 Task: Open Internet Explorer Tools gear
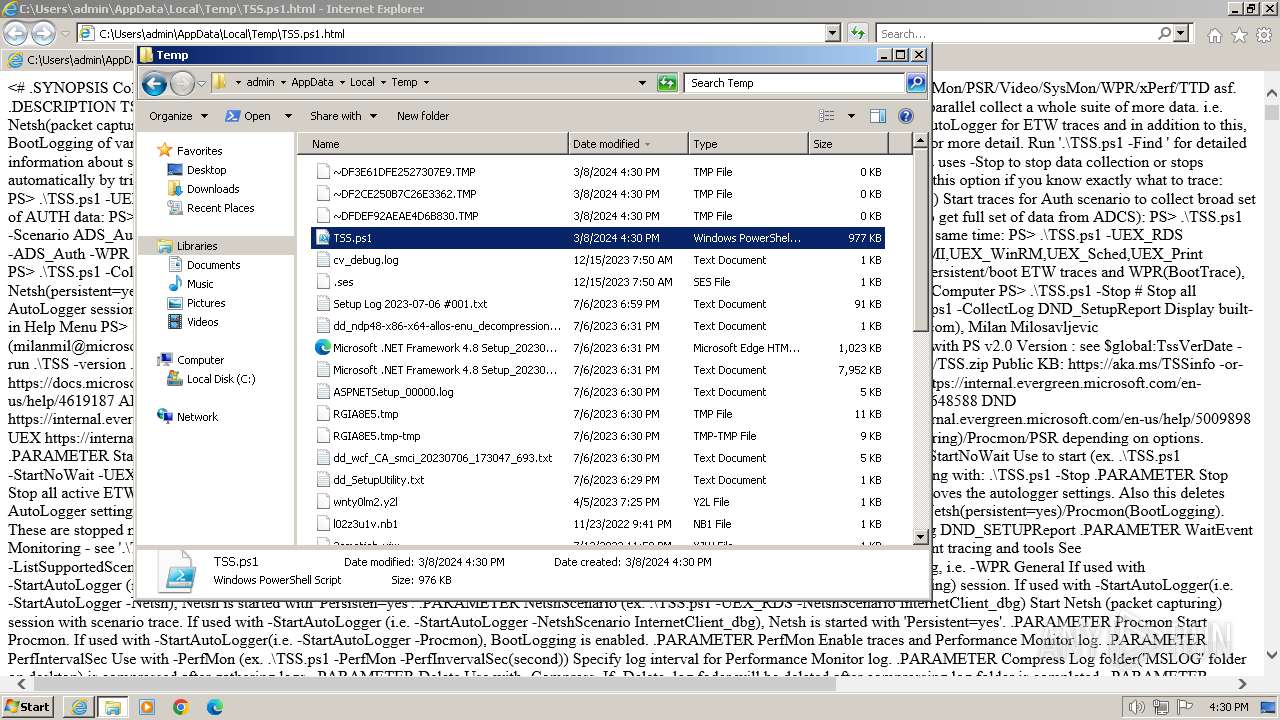pyautogui.click(x=1263, y=35)
